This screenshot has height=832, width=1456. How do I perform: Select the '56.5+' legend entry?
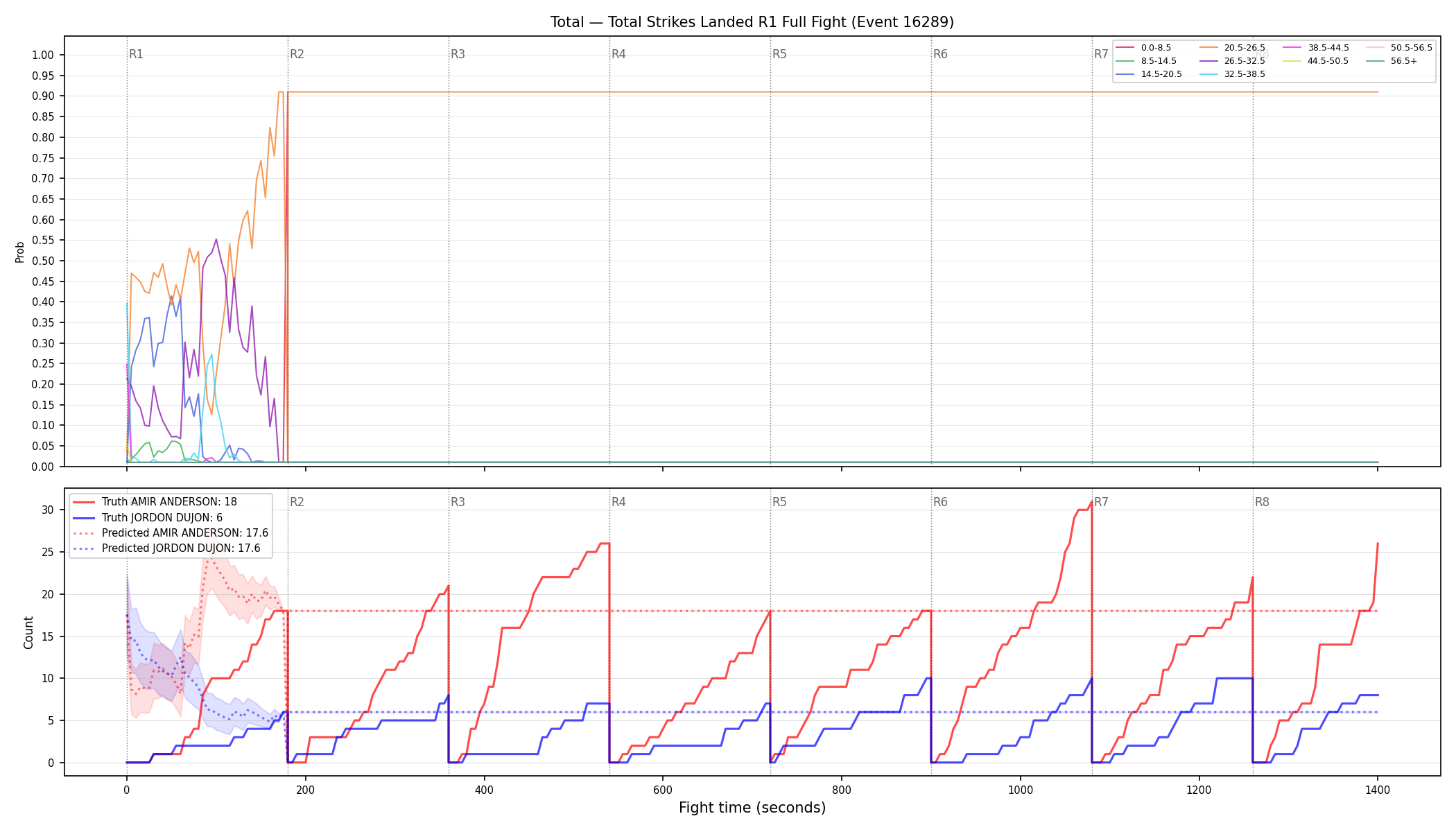[x=1392, y=61]
